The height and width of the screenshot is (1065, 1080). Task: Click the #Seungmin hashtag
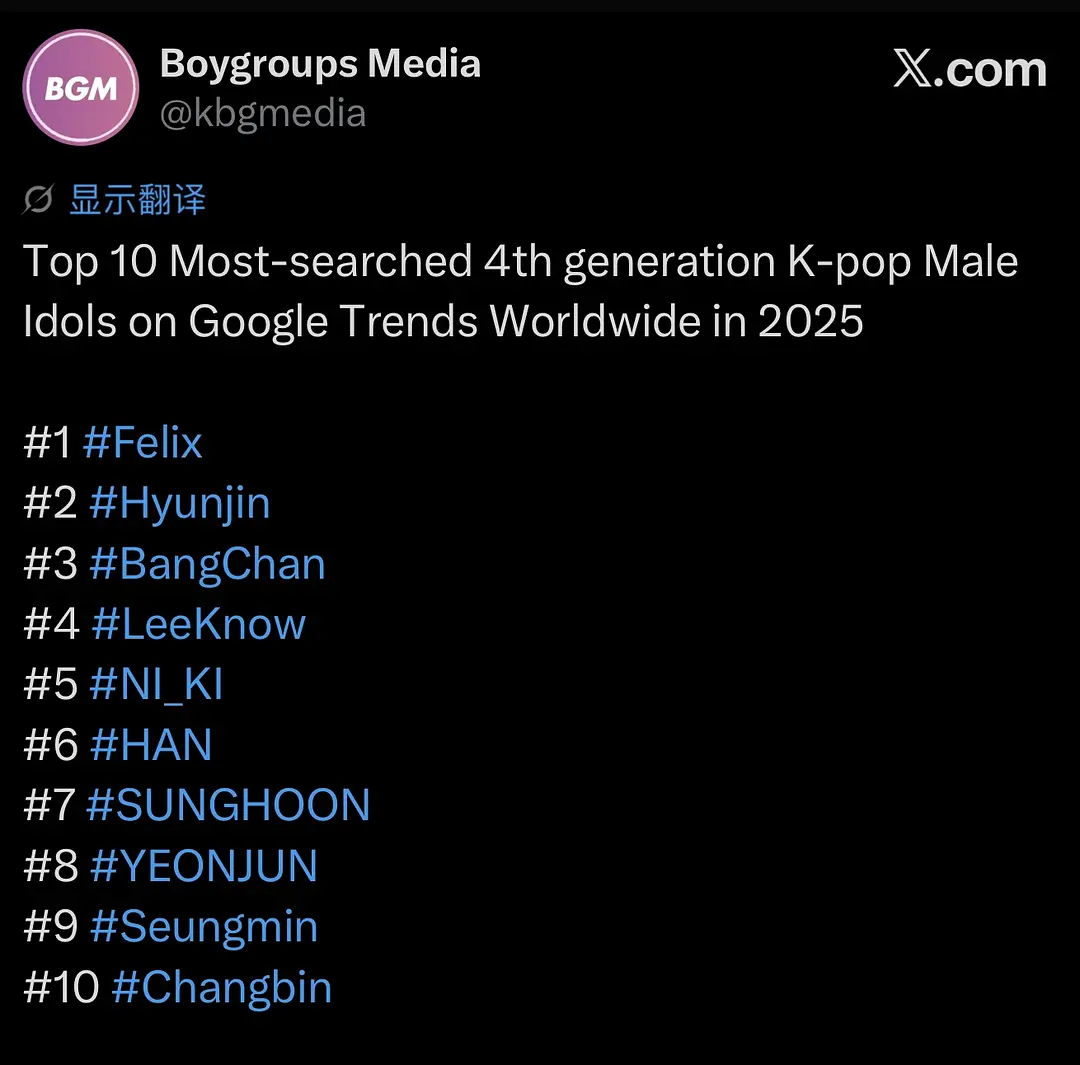[x=204, y=926]
